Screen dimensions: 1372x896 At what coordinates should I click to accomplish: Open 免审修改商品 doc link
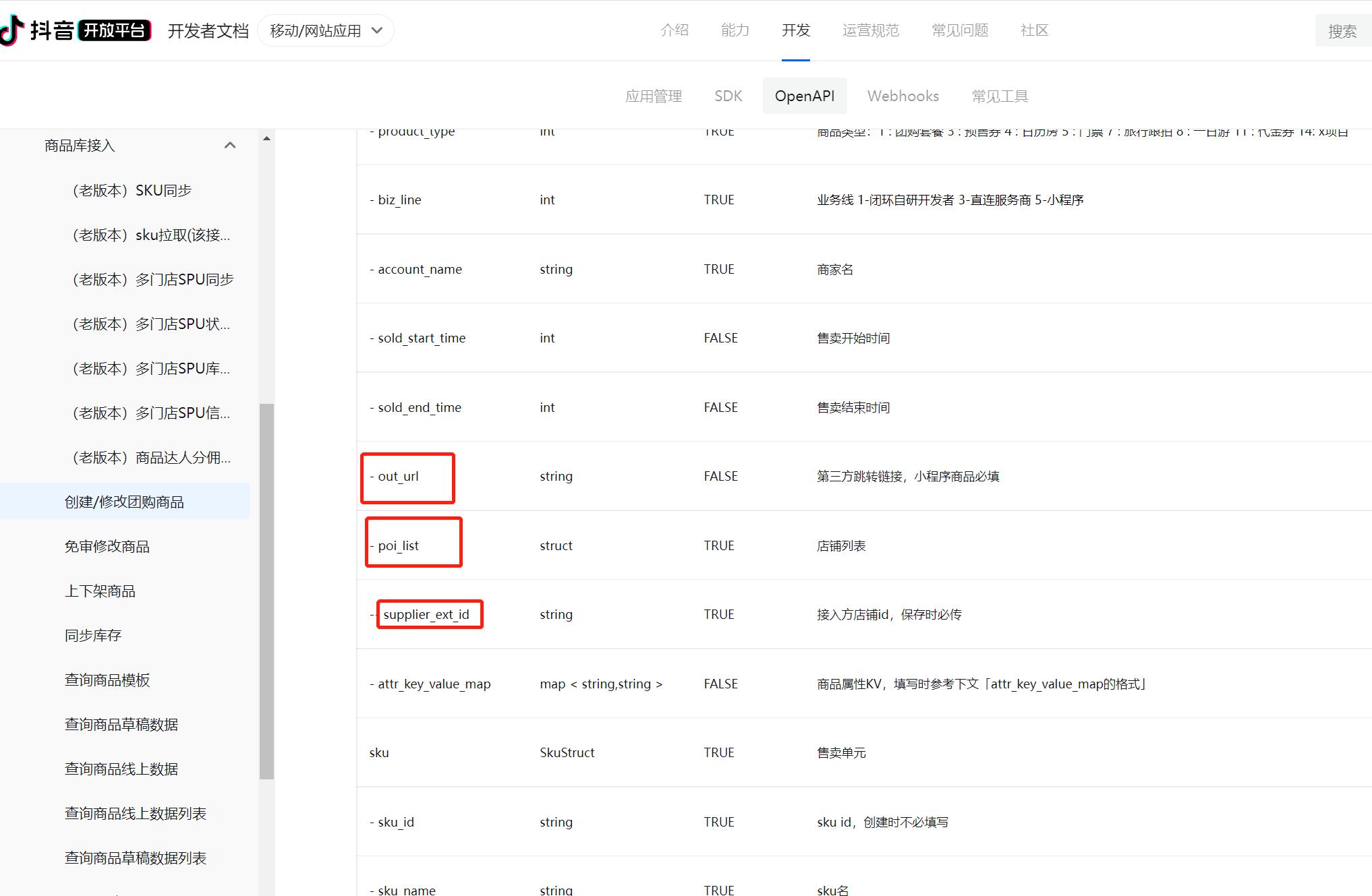coord(107,546)
